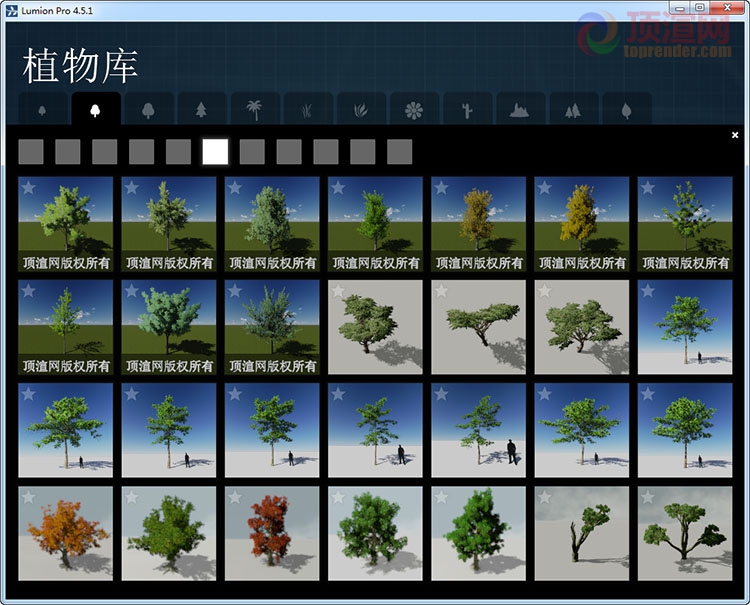Choose the flat-topped umbrella tree on gray
750x605 pixels.
pos(478,327)
